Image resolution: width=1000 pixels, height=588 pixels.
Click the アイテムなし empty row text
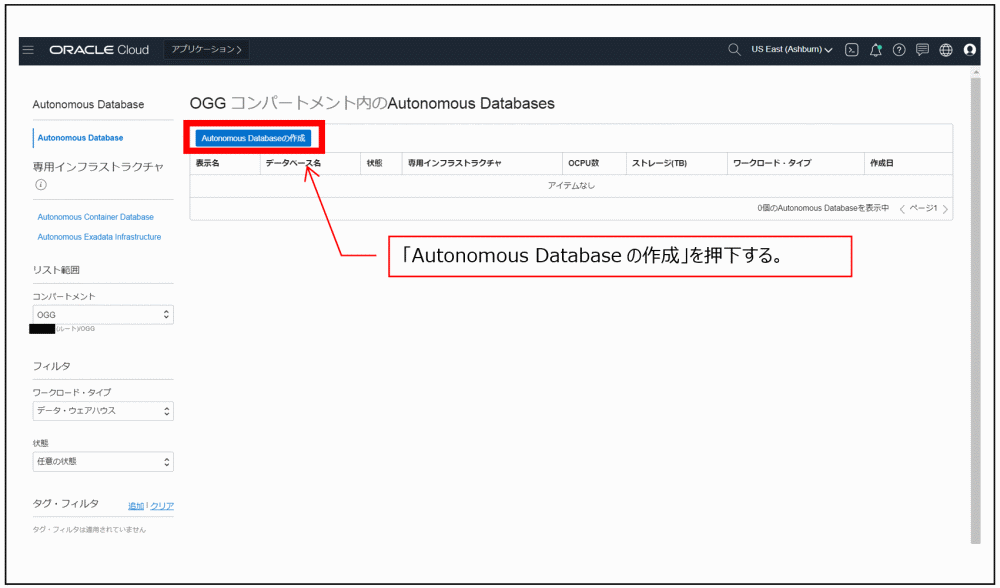tap(571, 186)
